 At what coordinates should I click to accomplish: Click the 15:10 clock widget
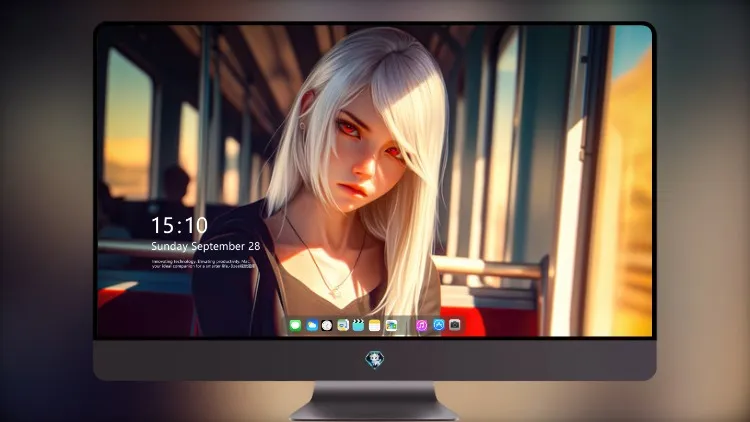(x=179, y=225)
